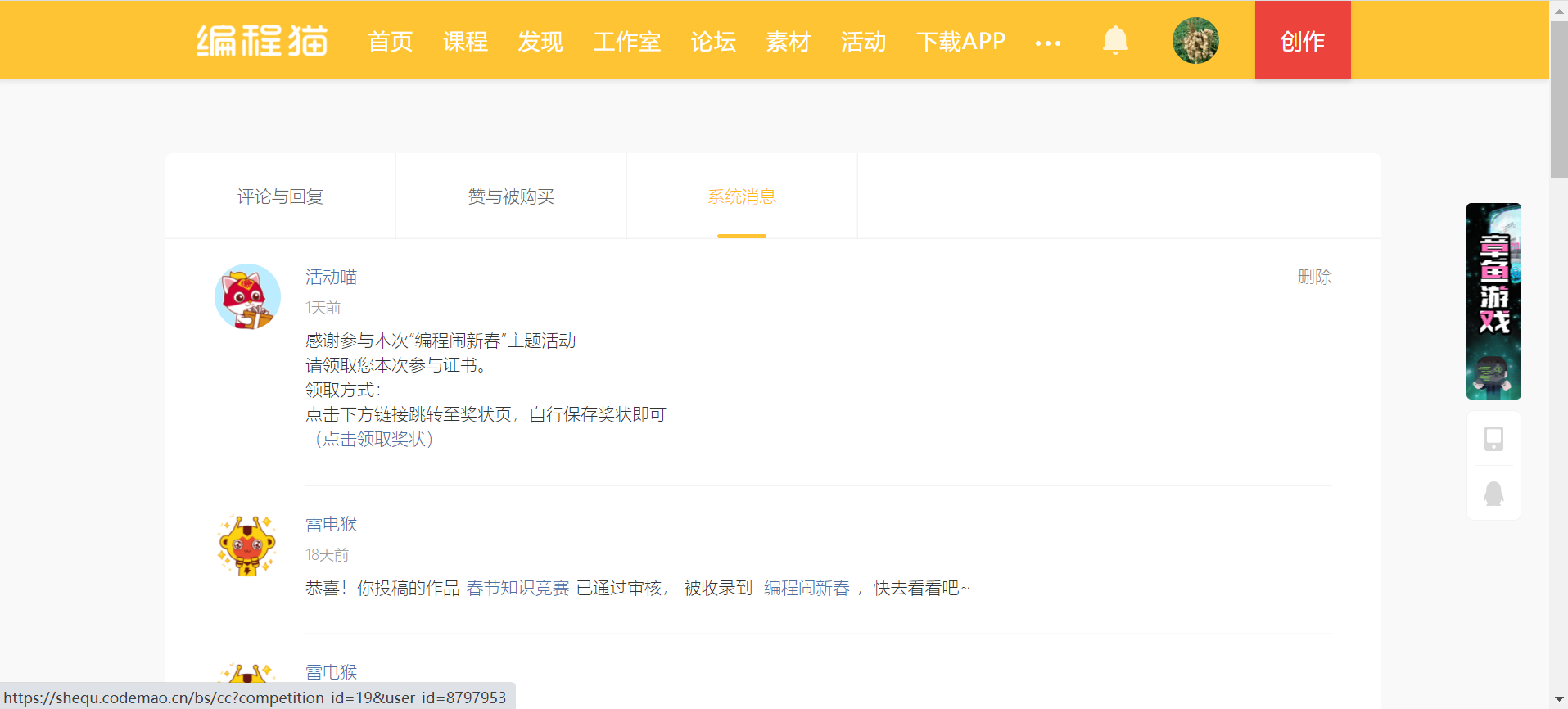Screen dimensions: 1568x709
Task: Click the scrollbar down arrow
Action: pos(1559,700)
